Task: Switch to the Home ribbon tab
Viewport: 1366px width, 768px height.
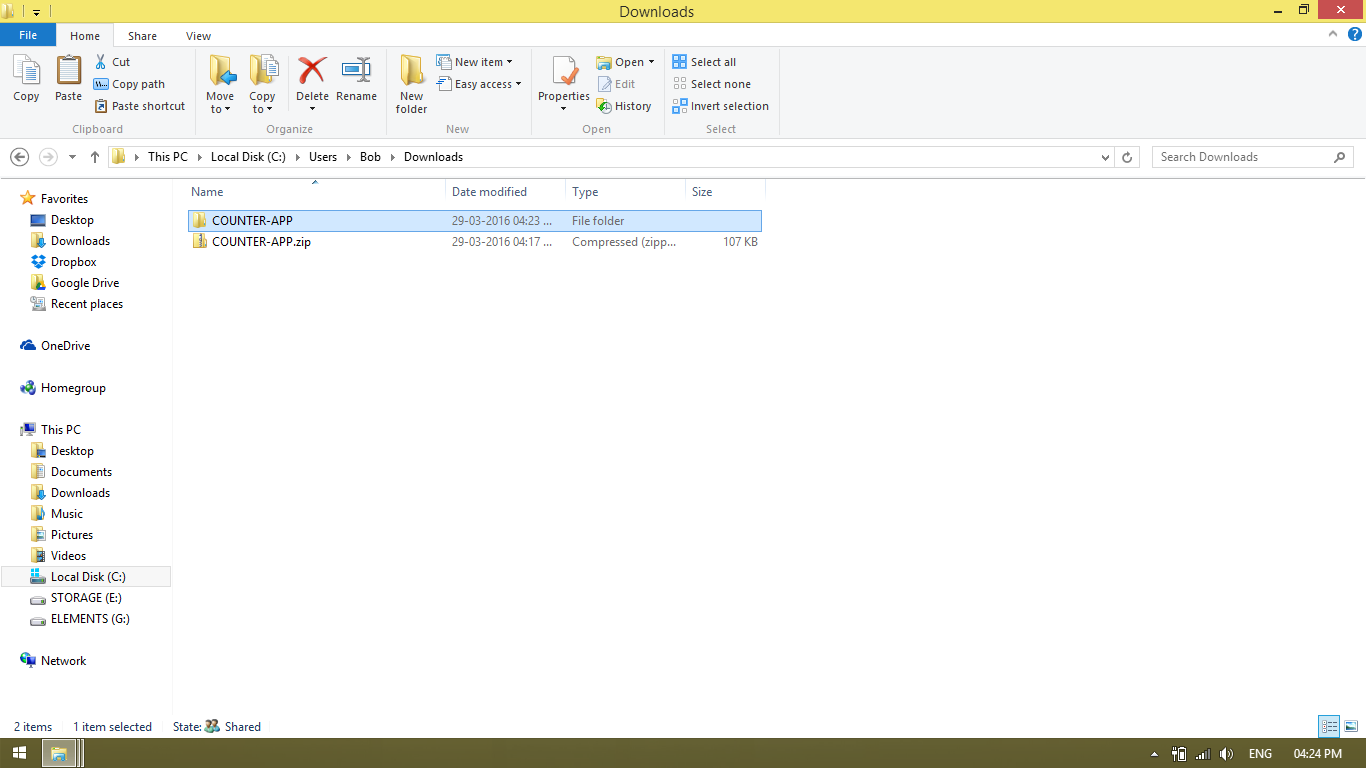Action: coord(85,36)
